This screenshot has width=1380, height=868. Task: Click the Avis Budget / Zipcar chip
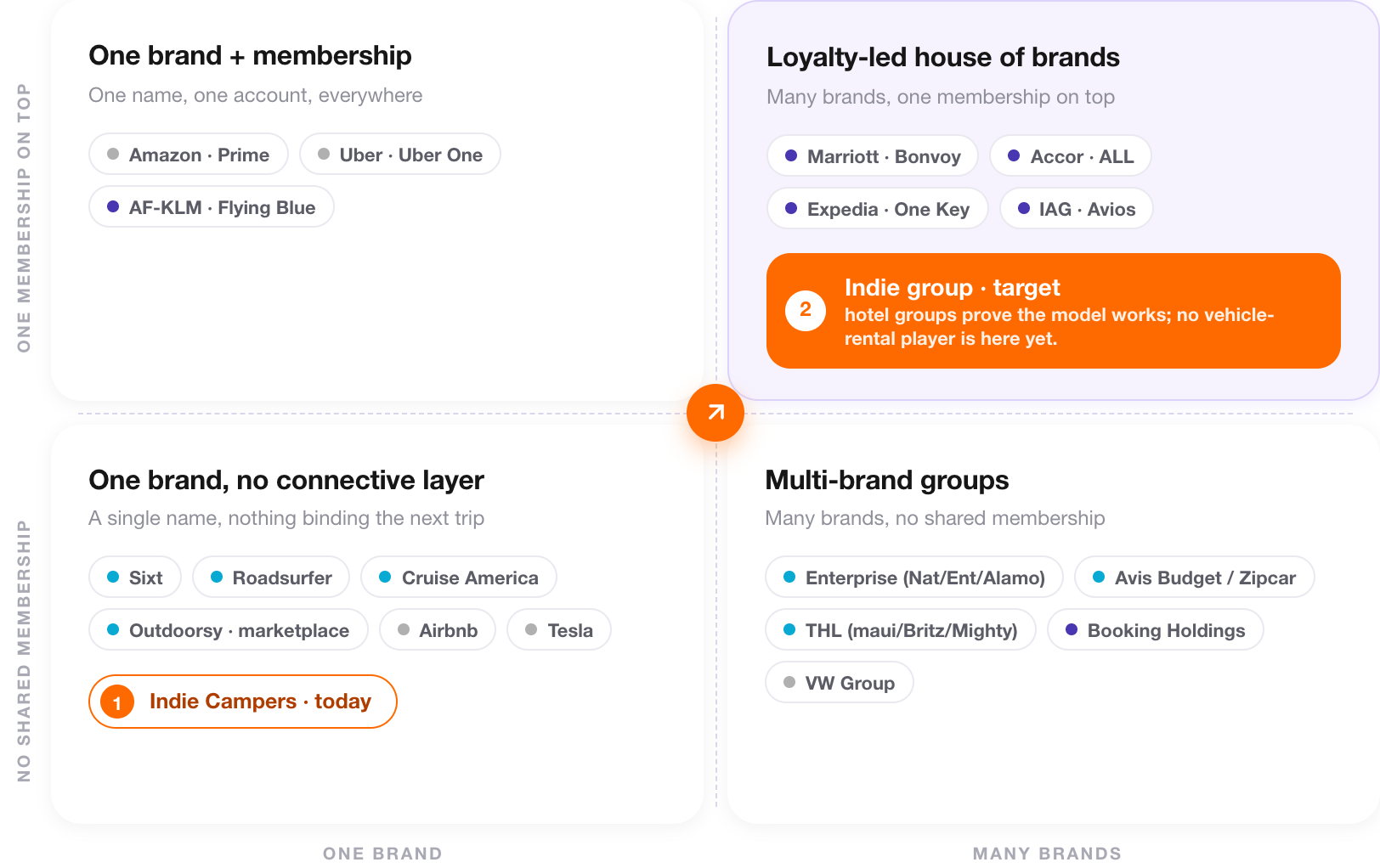click(1195, 578)
